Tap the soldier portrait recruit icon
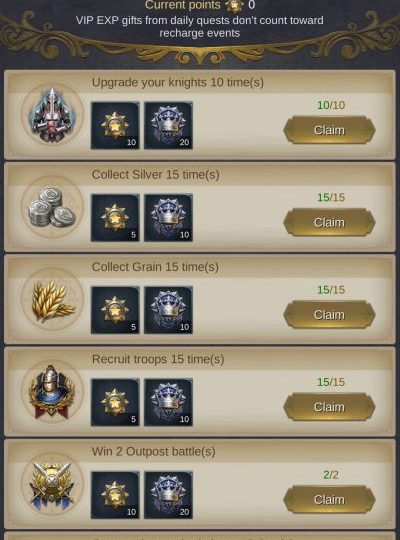The width and height of the screenshot is (400, 540). coord(52,392)
